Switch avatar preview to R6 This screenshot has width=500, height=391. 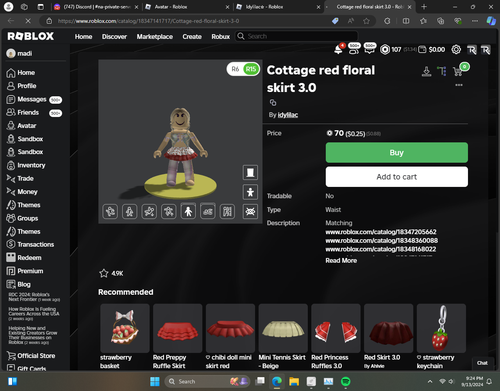click(x=235, y=69)
